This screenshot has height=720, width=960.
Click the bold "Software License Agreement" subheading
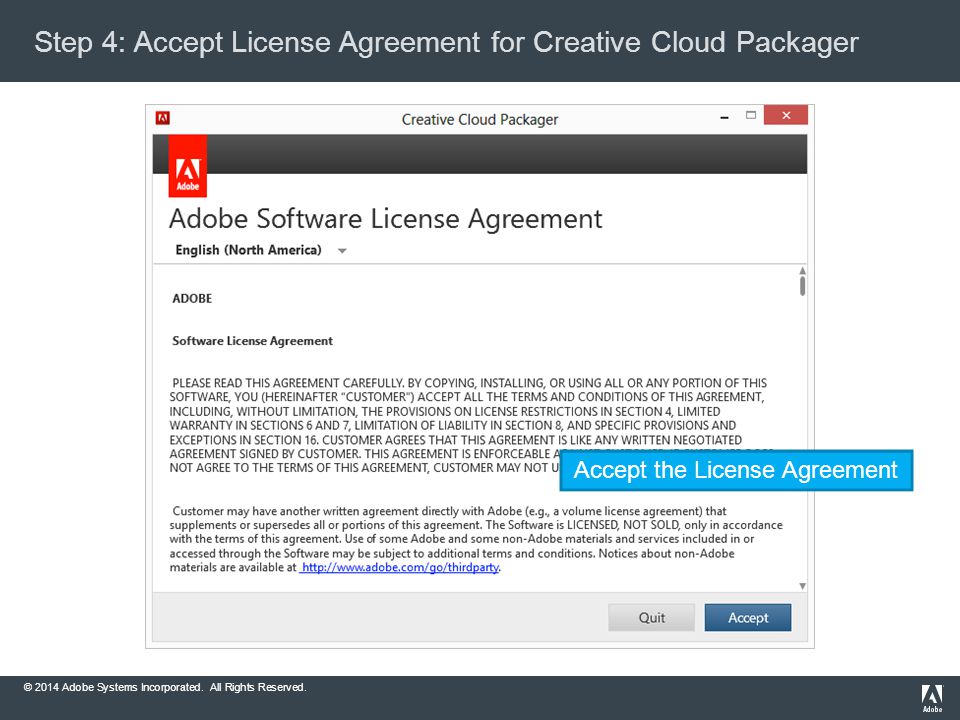tap(252, 341)
